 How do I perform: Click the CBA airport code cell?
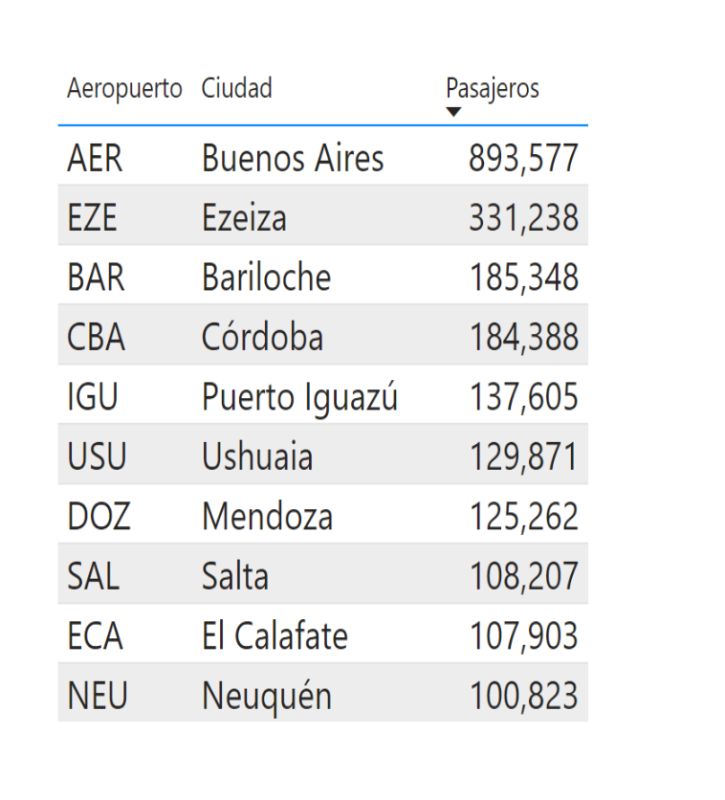click(x=97, y=337)
